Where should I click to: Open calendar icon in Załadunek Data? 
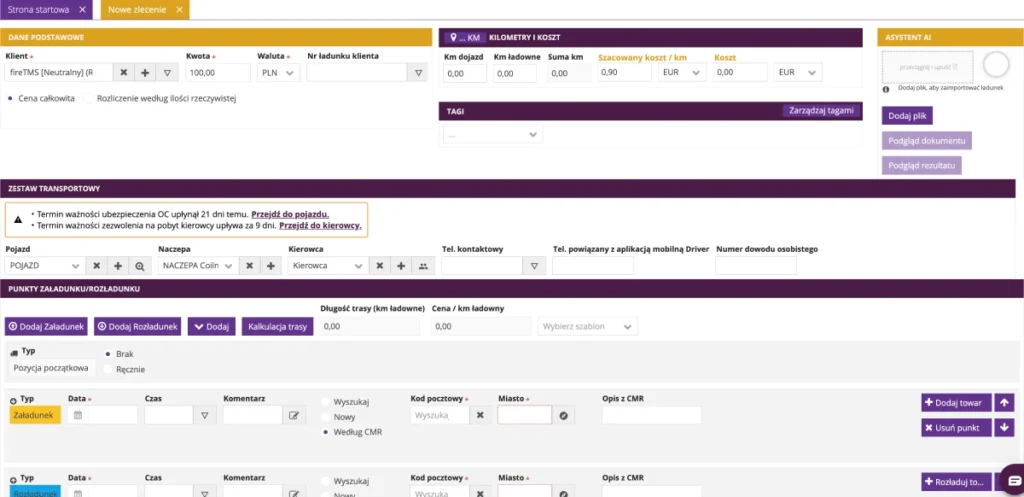[78, 415]
